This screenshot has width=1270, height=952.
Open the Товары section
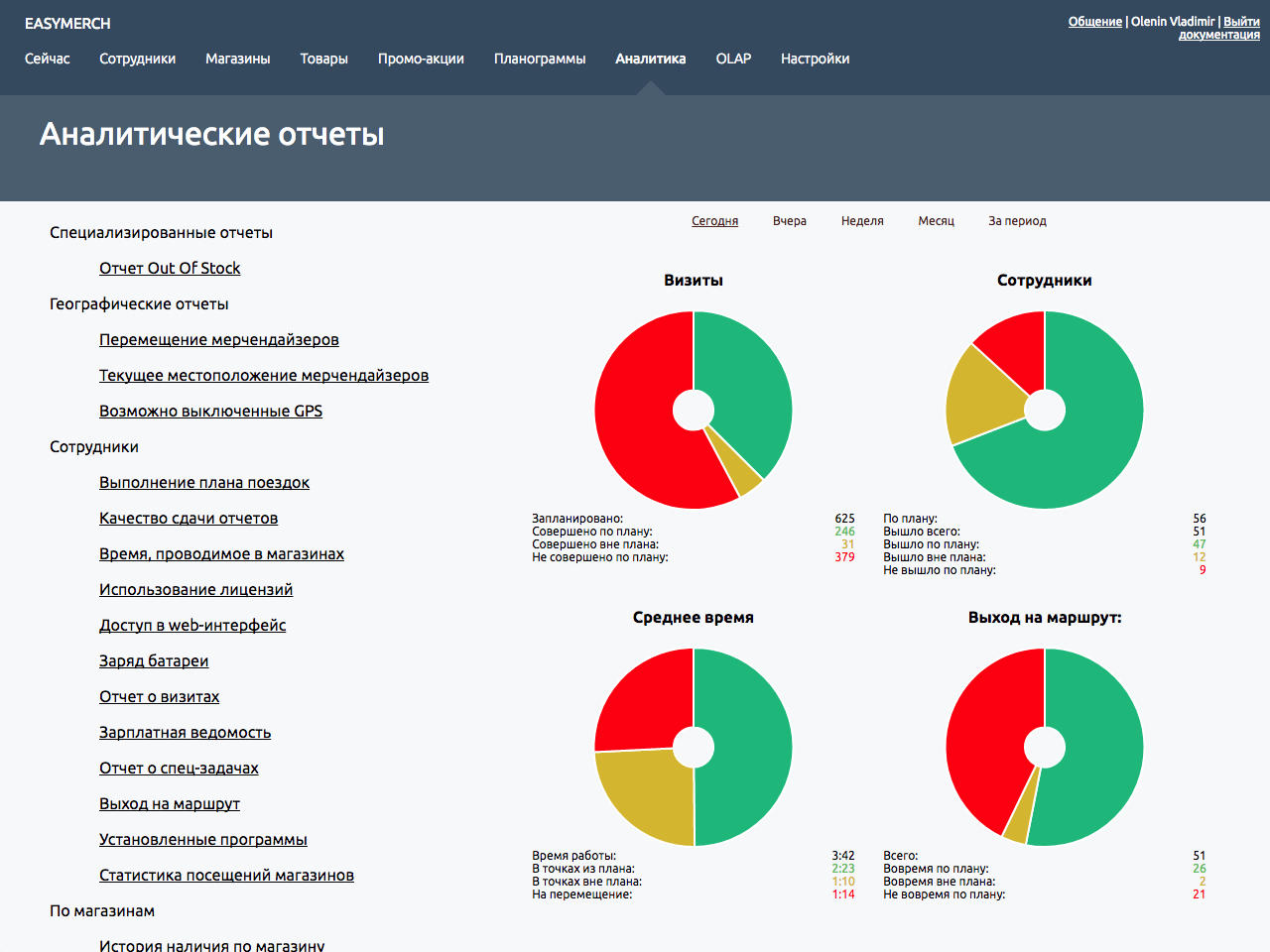[324, 59]
